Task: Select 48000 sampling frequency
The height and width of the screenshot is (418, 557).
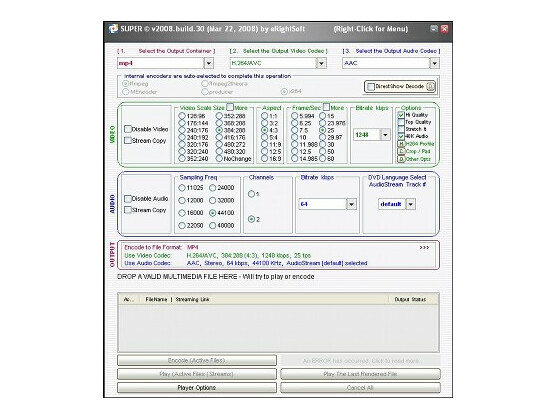Action: [x=212, y=226]
